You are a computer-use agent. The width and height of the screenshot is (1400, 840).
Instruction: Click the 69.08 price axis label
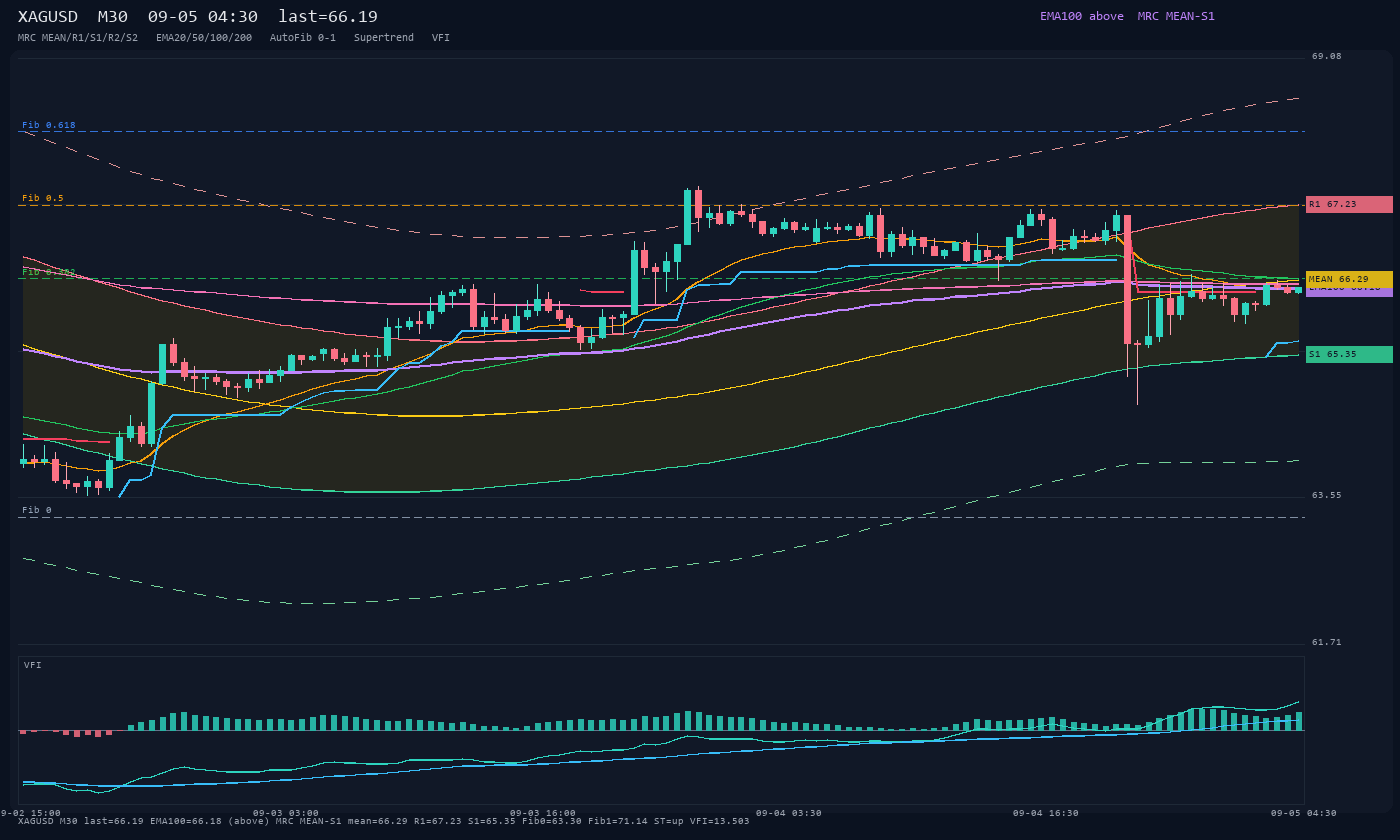coord(1327,56)
